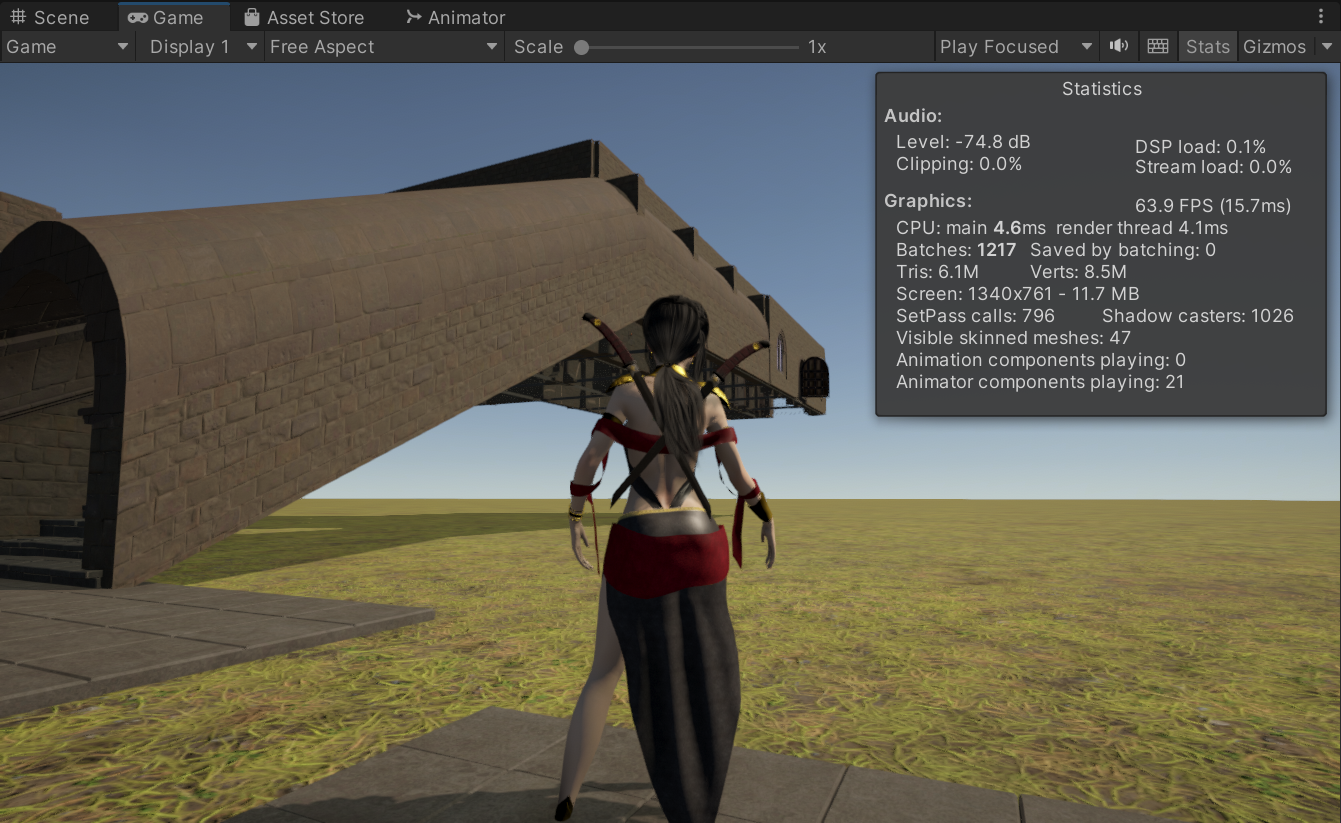Click the Visible skinned meshes: 47 line

(1013, 338)
